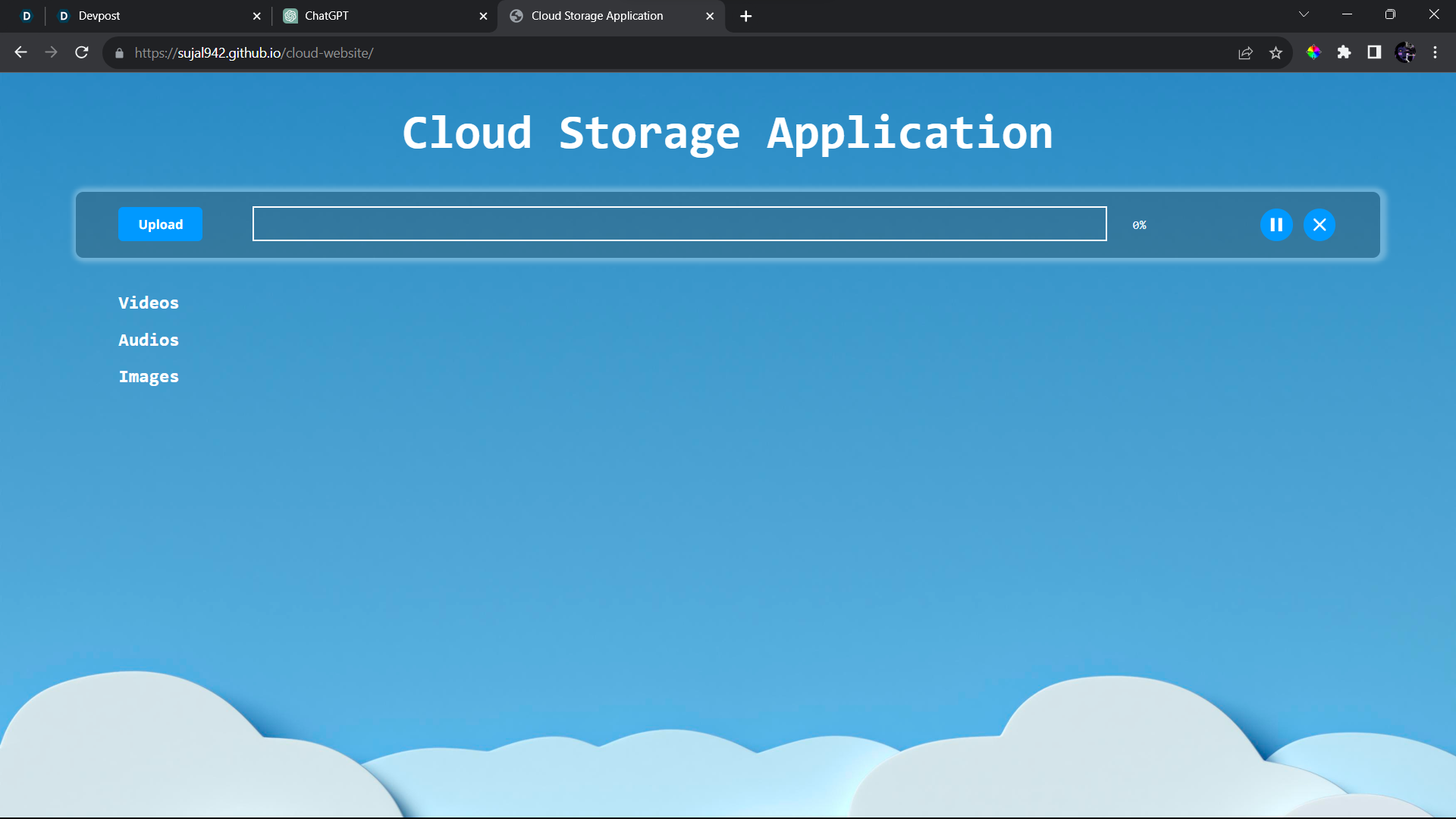Close the Cloud Storage Application tab
The width and height of the screenshot is (1456, 819).
[710, 16]
